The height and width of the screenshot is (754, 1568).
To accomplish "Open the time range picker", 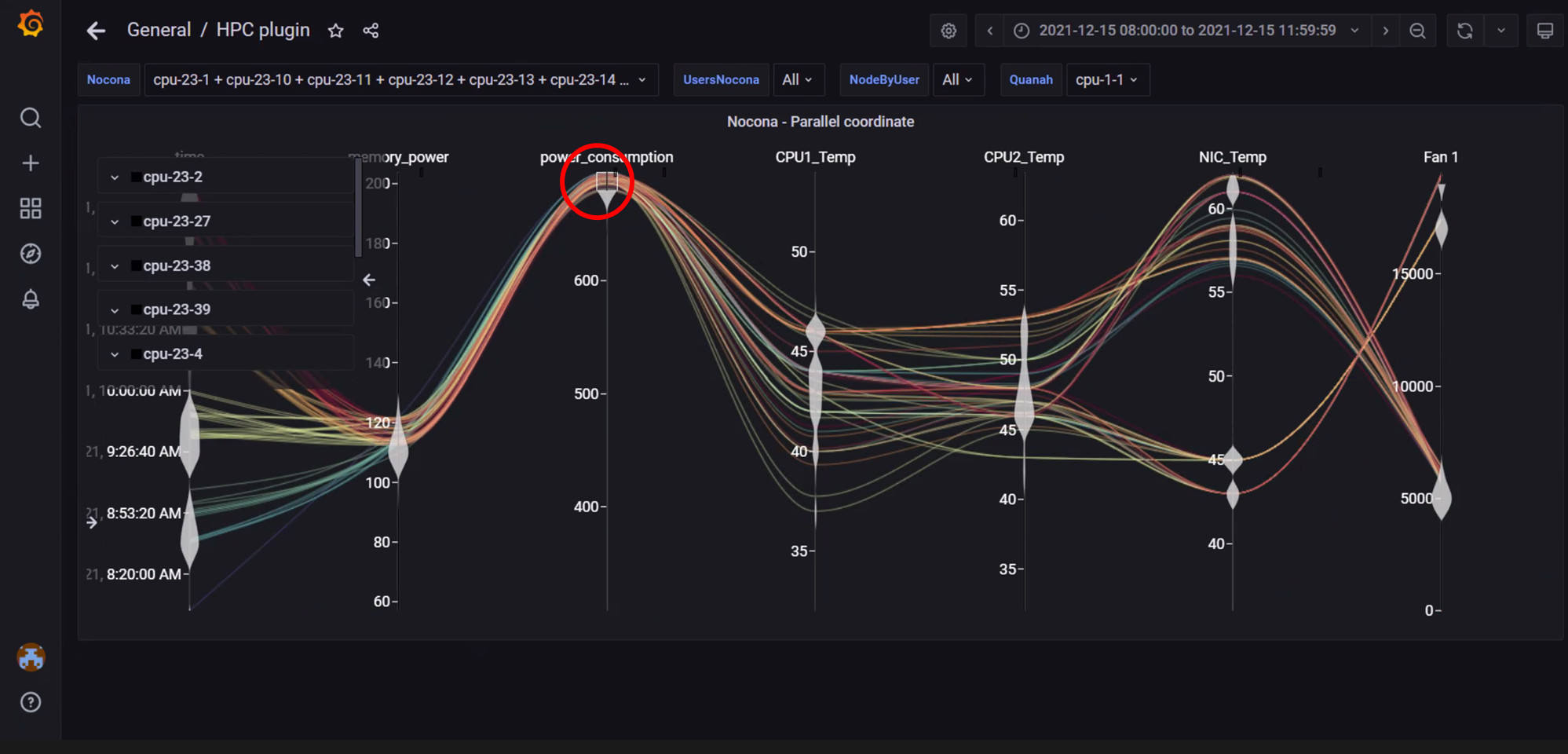I will pyautogui.click(x=1187, y=31).
